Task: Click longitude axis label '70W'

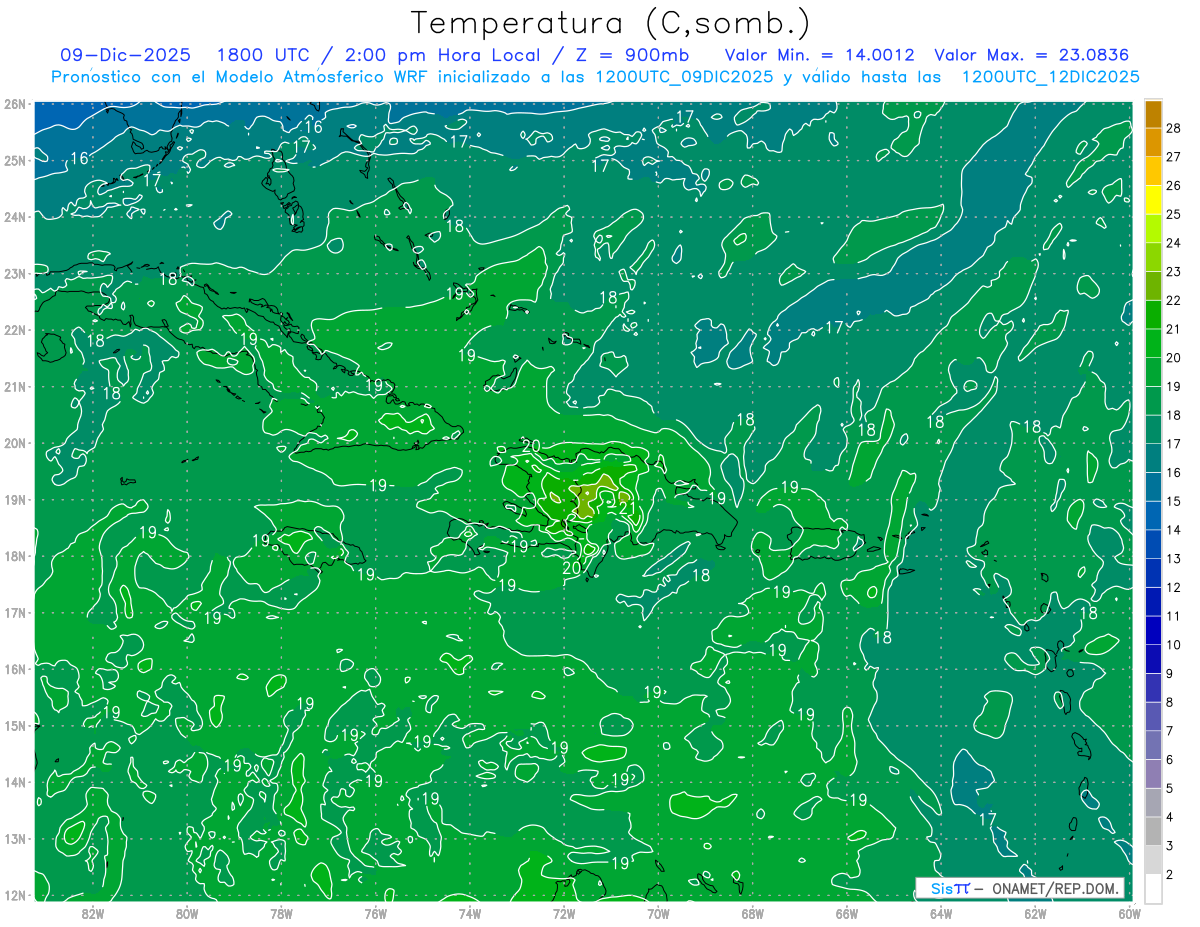Action: point(658,913)
